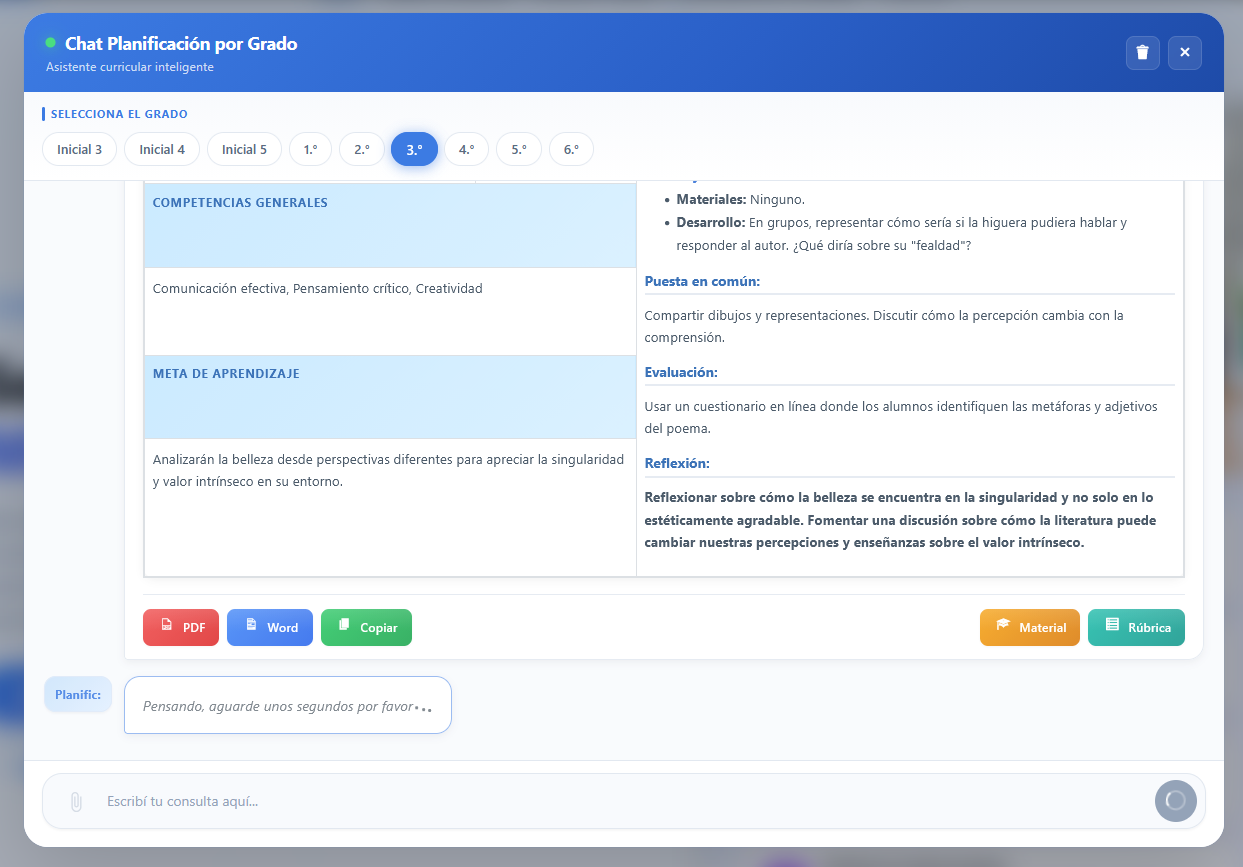The height and width of the screenshot is (867, 1243).
Task: Select grade Inicial 3
Action: [x=80, y=149]
